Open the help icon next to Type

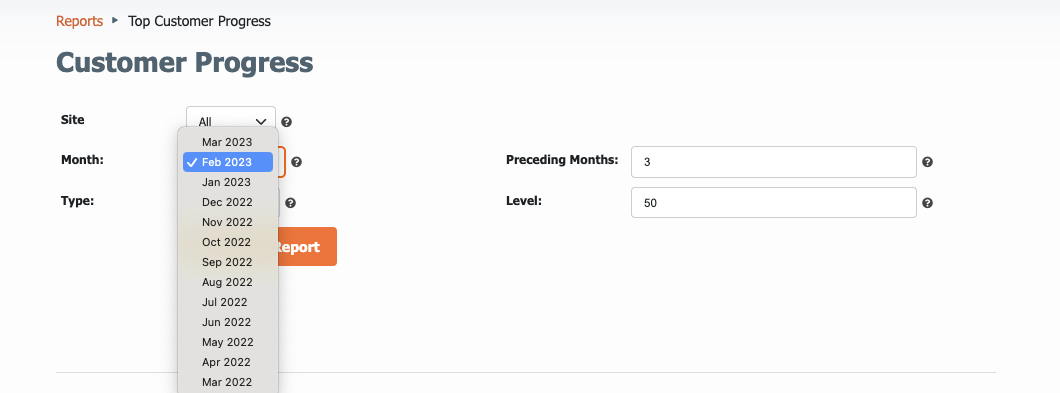[x=290, y=203]
